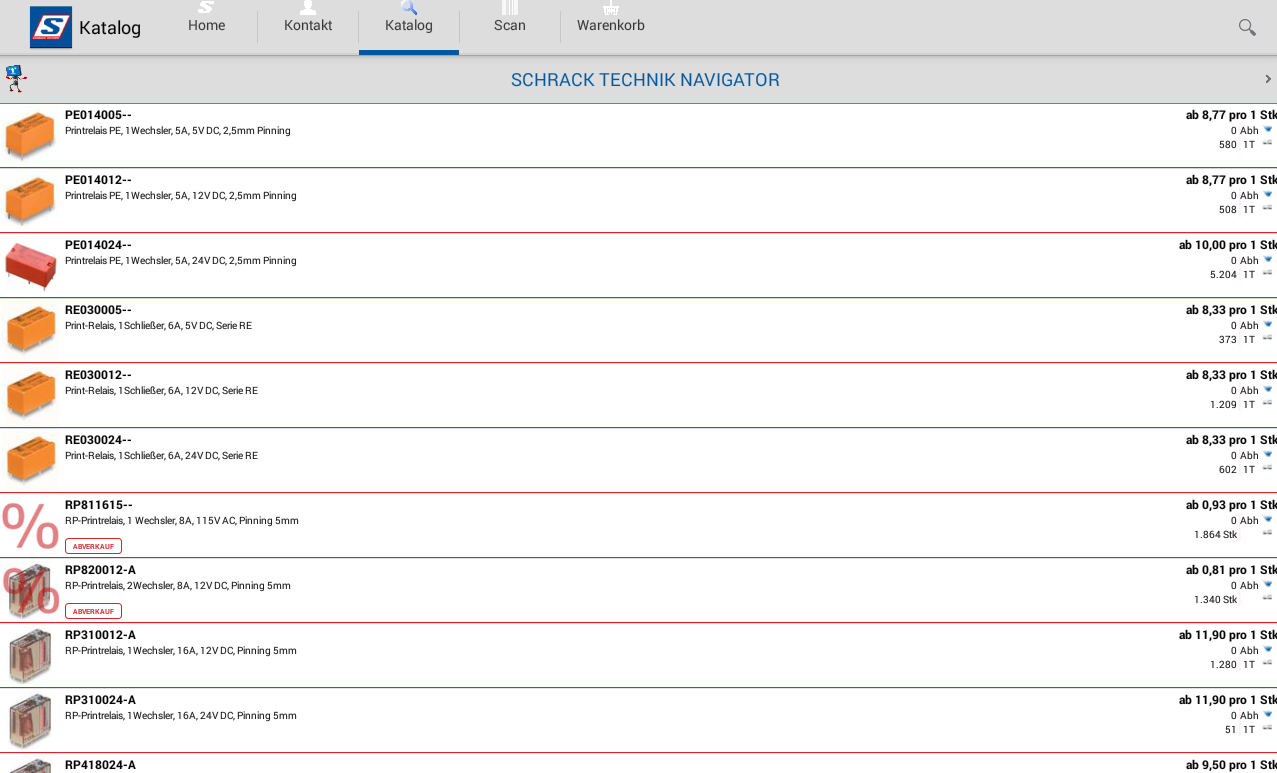Click the delivery truck icon for RE030012--
The image size is (1277, 773).
[1268, 403]
